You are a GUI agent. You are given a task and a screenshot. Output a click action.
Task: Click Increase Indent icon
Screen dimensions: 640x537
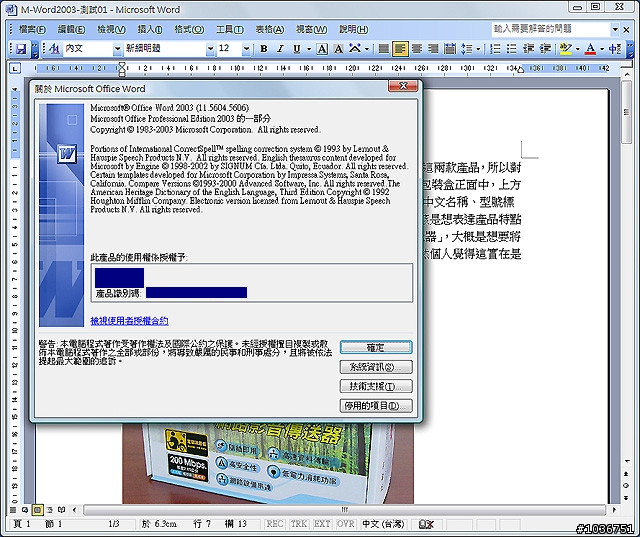tap(545, 49)
